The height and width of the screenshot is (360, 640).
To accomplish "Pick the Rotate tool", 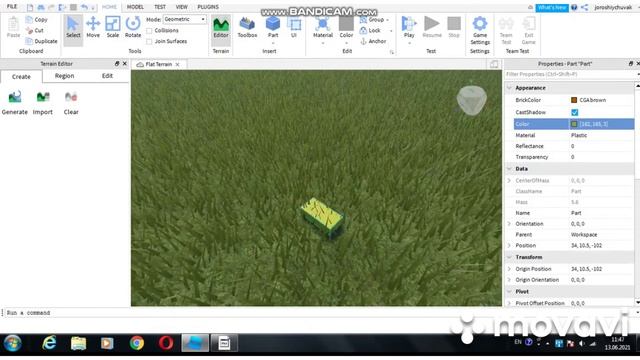I will point(133,27).
